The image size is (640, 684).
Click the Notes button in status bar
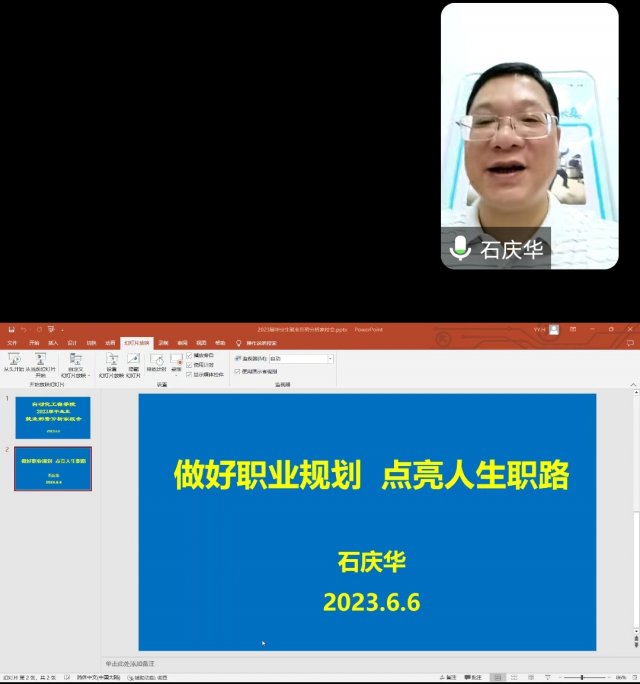point(451,677)
